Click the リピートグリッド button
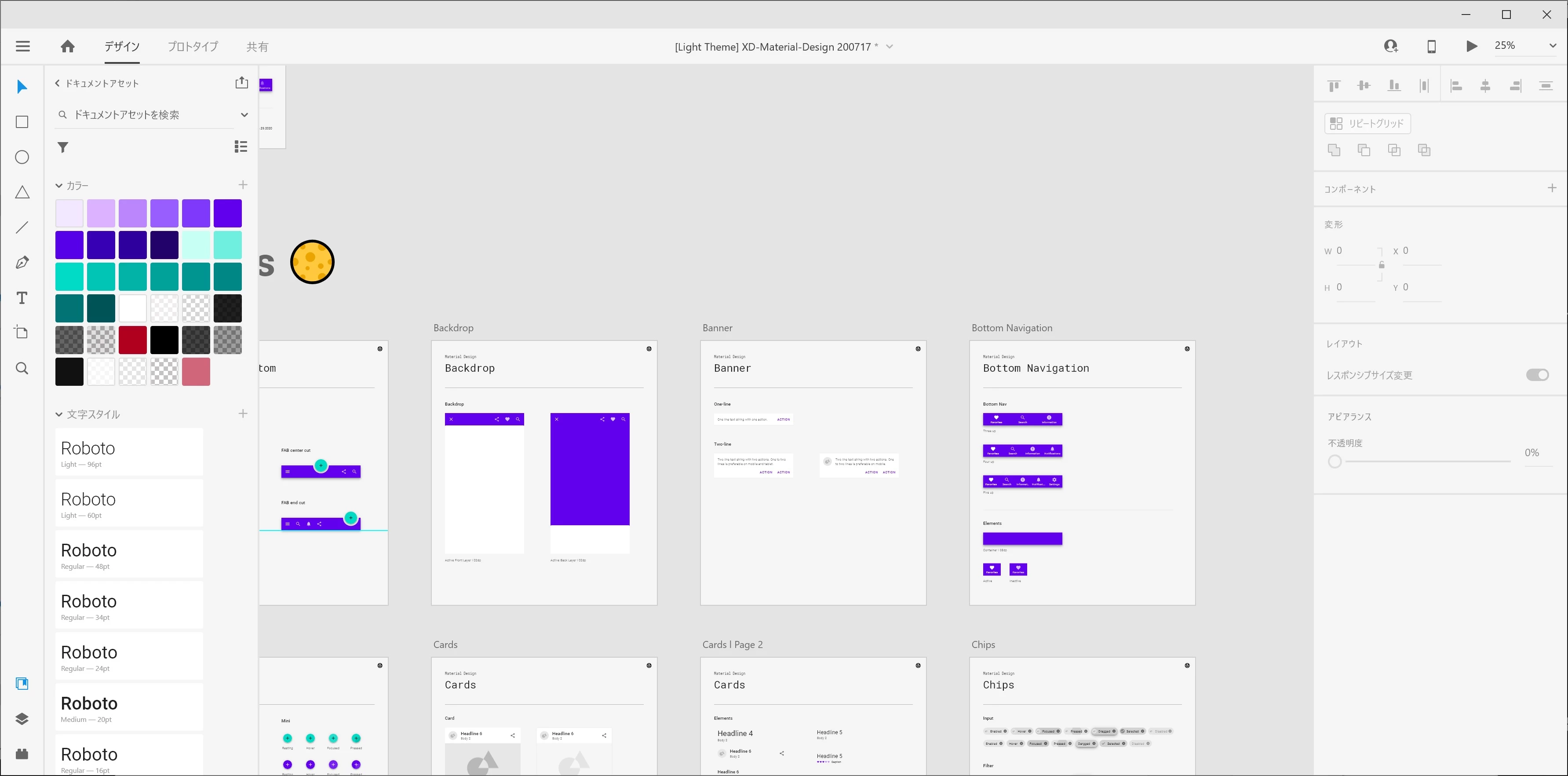Screen dimensions: 1568x776 (1367, 124)
